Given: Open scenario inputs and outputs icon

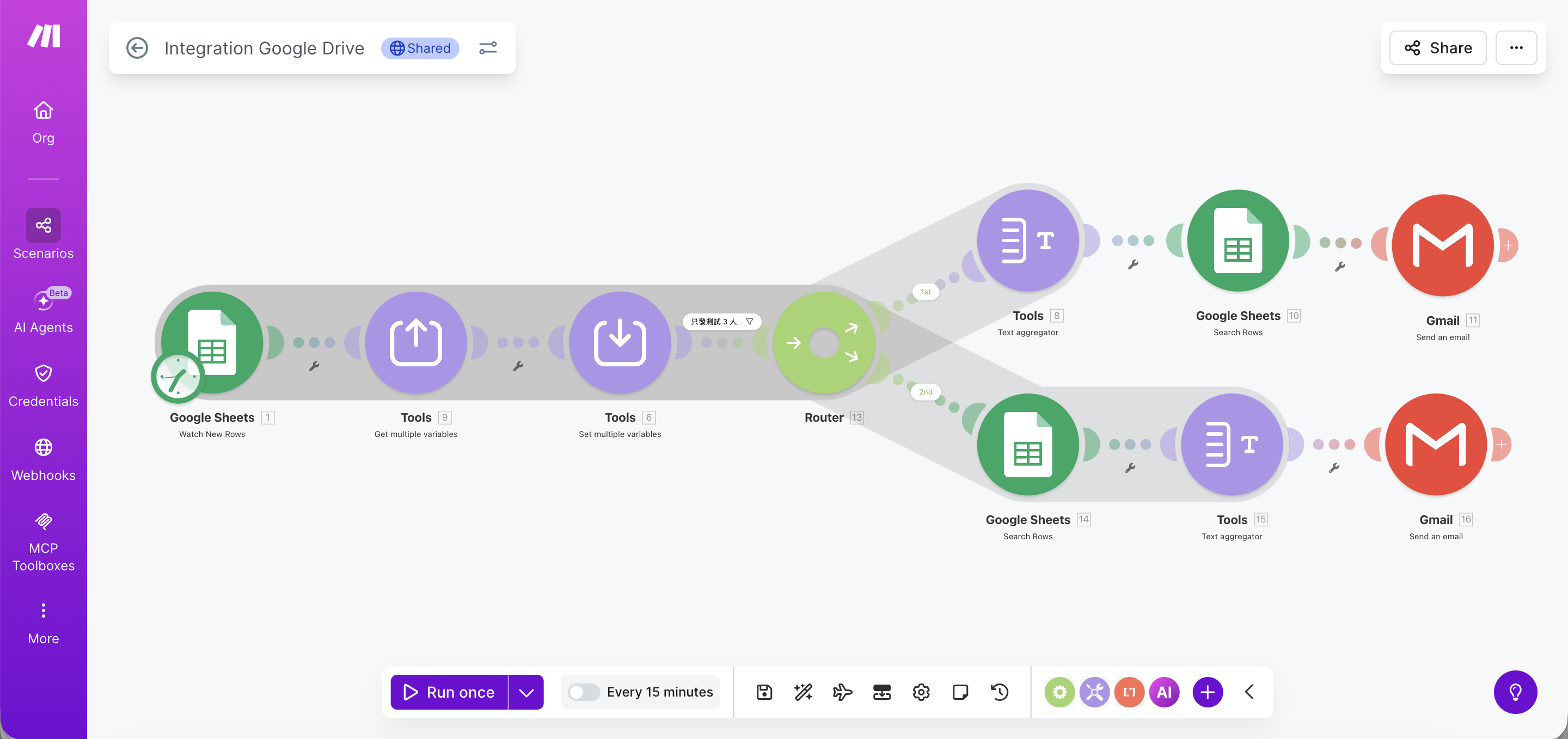Looking at the screenshot, I should [x=882, y=692].
